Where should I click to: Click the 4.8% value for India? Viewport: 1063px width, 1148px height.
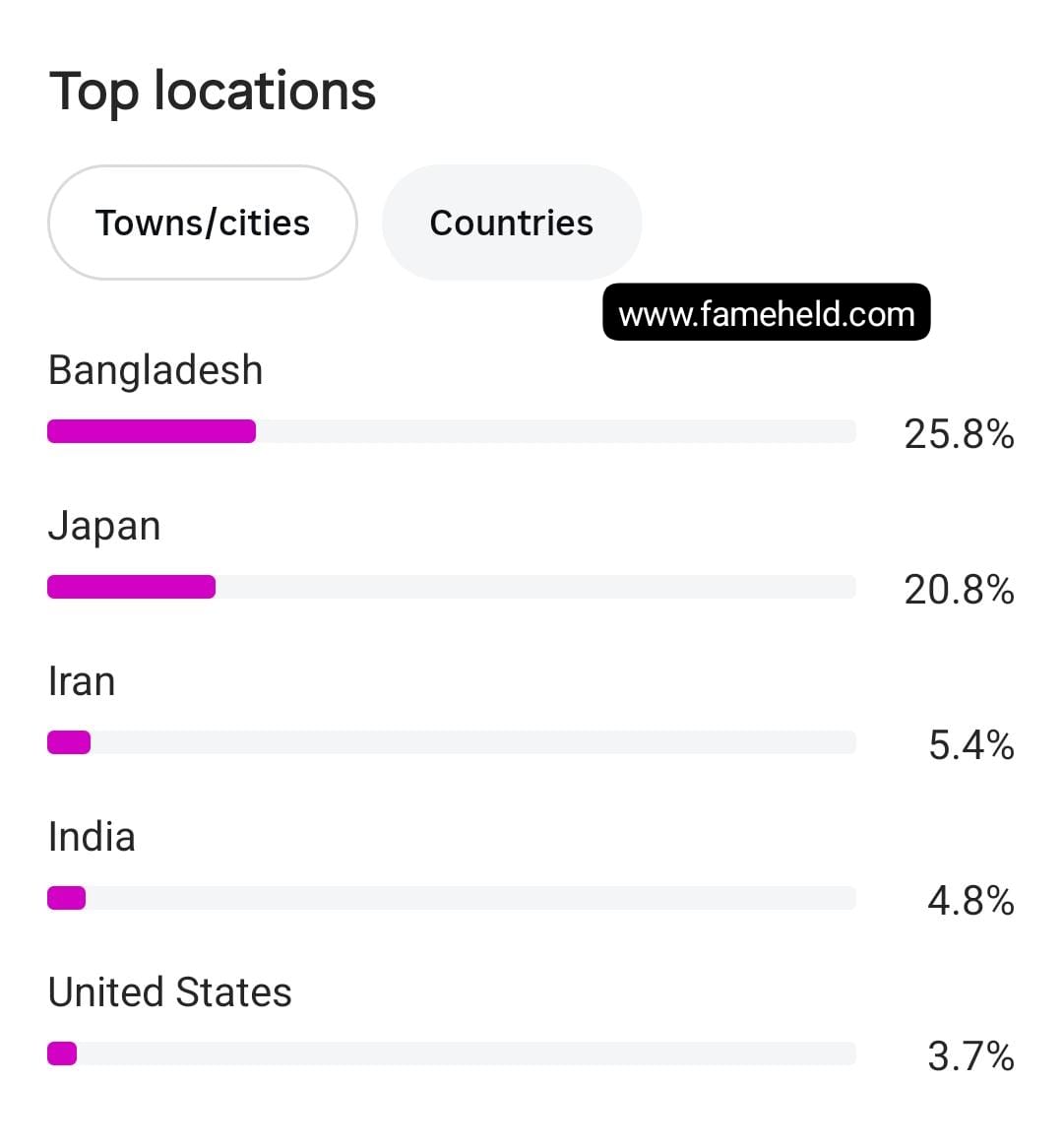(x=970, y=900)
